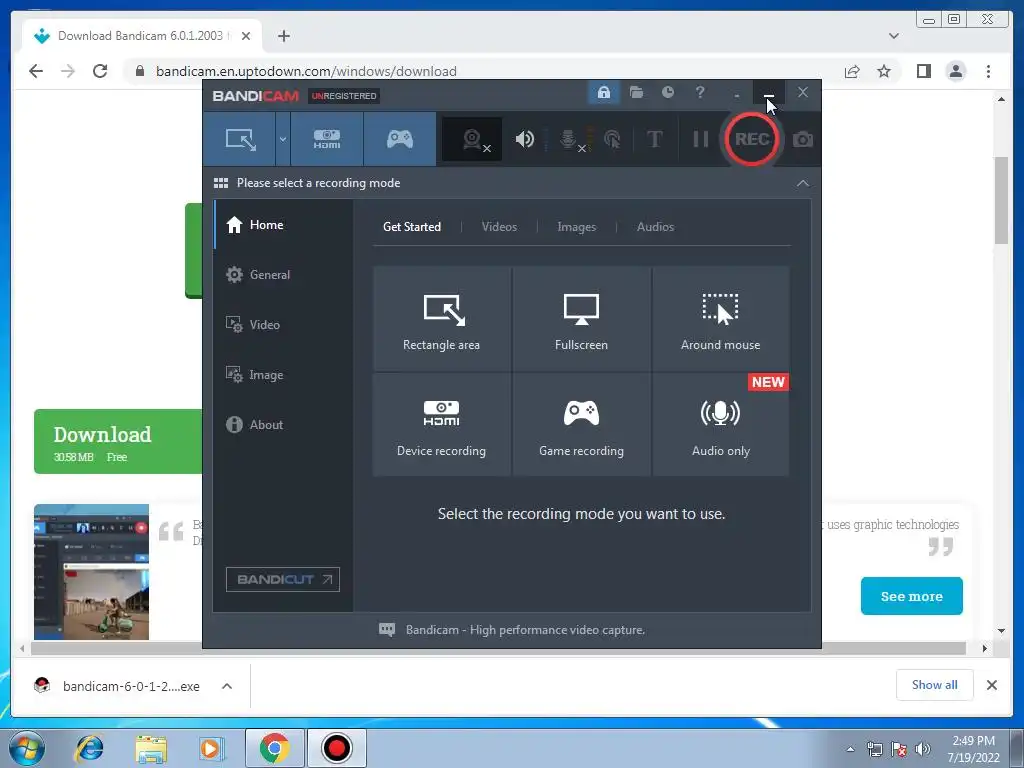Image resolution: width=1024 pixels, height=768 pixels.
Task: Open new tab with plus button
Action: pos(283,36)
